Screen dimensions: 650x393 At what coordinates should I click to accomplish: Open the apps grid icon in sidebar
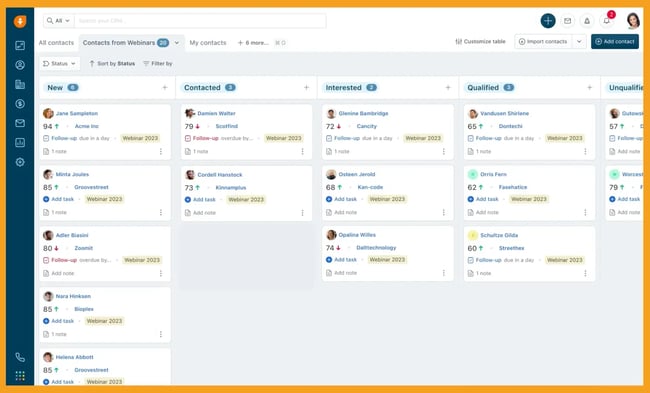20,376
